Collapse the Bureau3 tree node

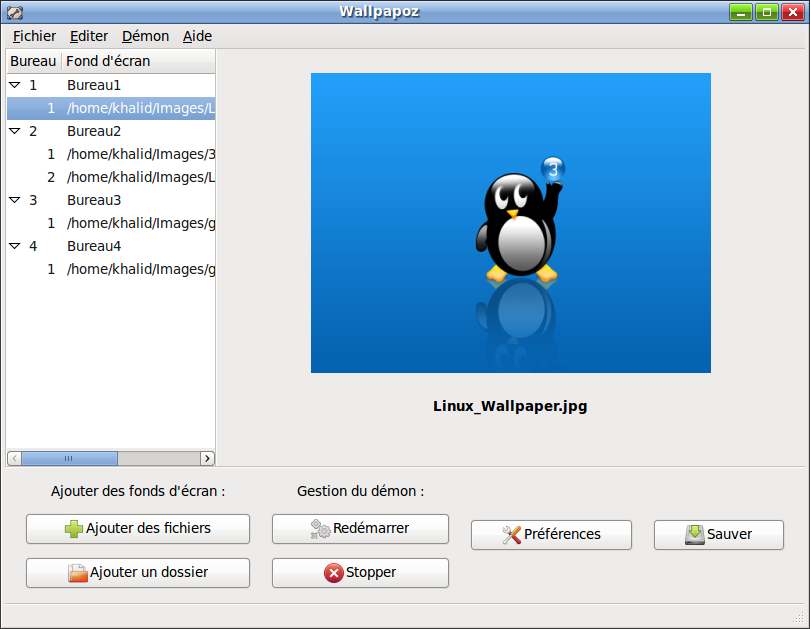[15, 200]
